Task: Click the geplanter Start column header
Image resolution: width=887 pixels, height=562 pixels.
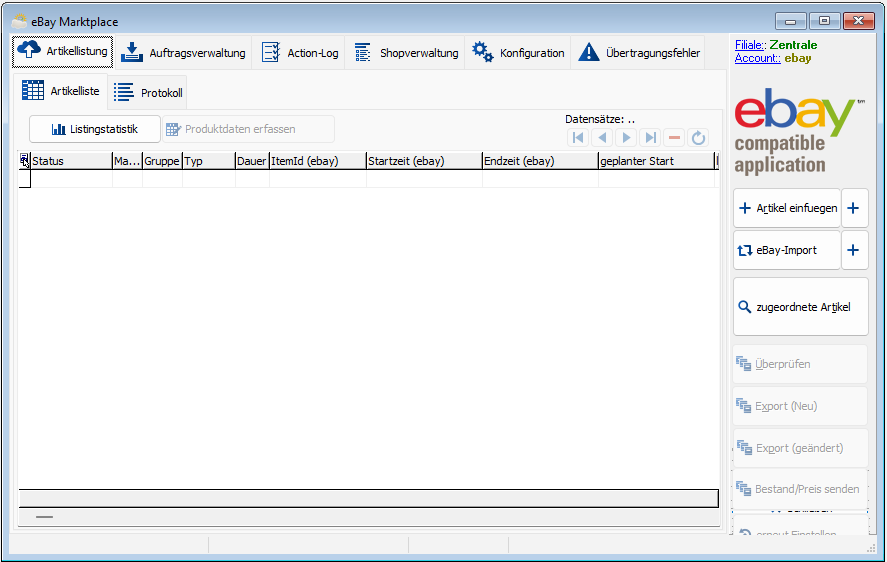Action: [x=656, y=161]
